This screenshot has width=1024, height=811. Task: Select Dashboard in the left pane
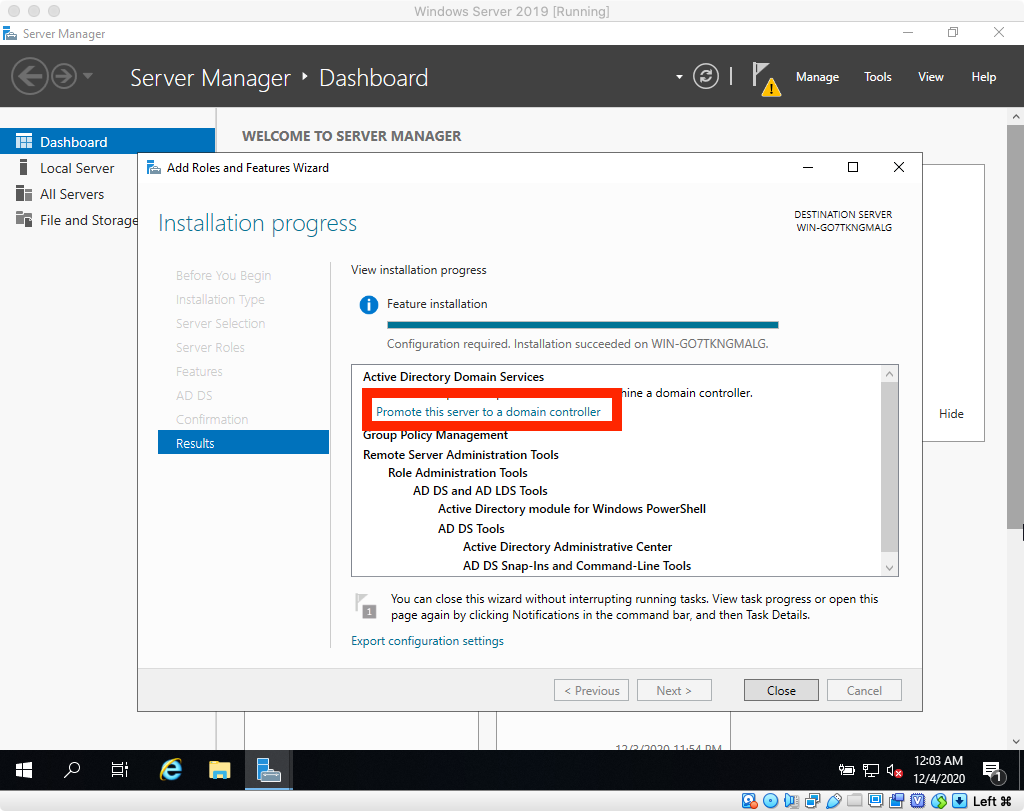point(107,142)
